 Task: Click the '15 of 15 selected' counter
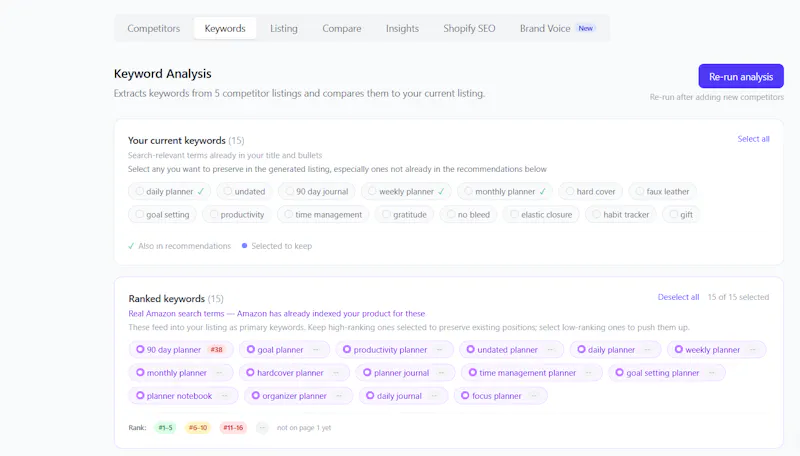pos(738,297)
